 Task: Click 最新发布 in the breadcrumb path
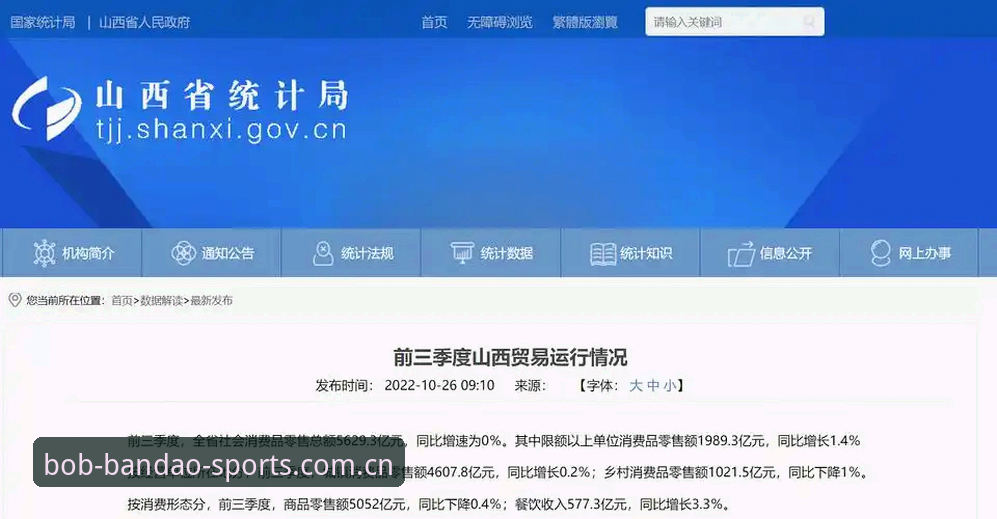click(x=212, y=301)
